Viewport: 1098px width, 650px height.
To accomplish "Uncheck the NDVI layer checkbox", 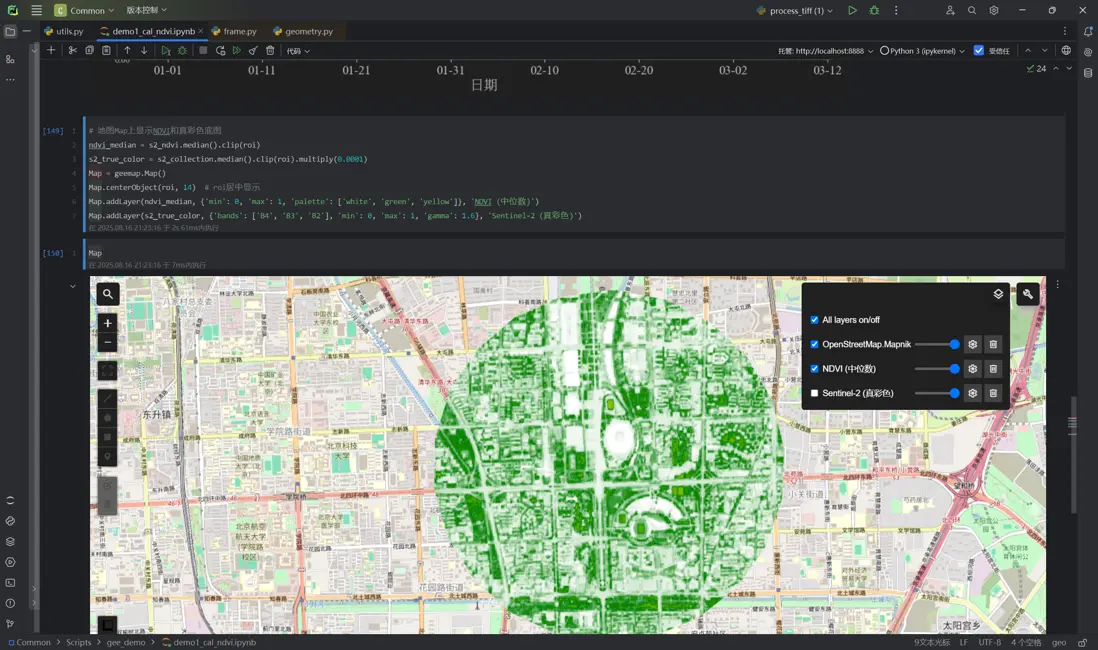I will pyautogui.click(x=814, y=369).
